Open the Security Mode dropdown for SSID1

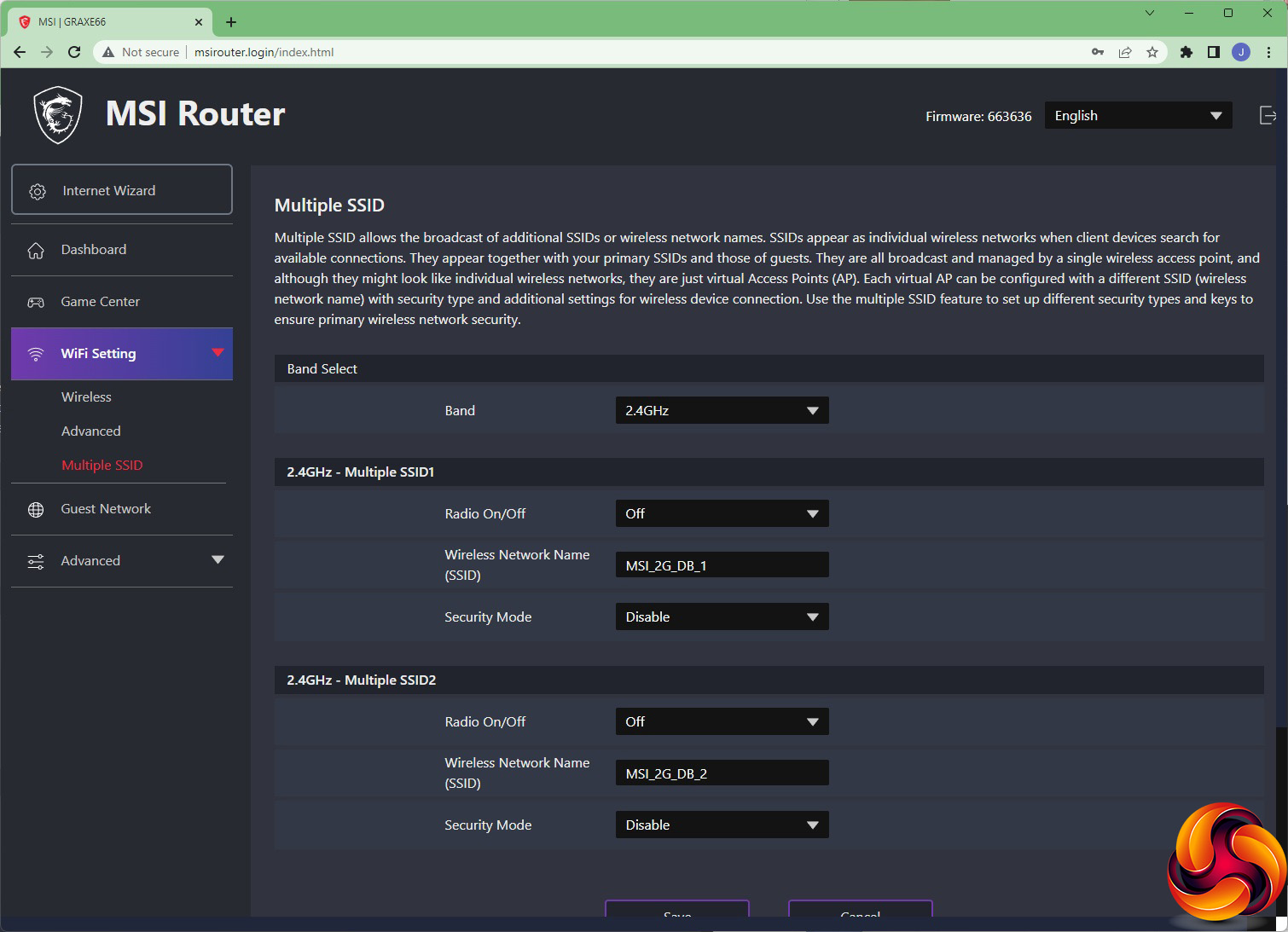coord(722,617)
